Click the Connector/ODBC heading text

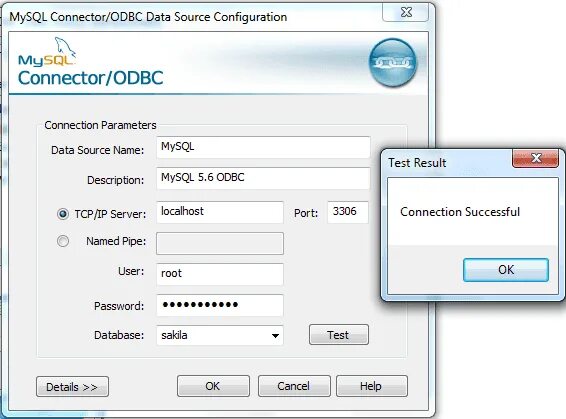[91, 78]
